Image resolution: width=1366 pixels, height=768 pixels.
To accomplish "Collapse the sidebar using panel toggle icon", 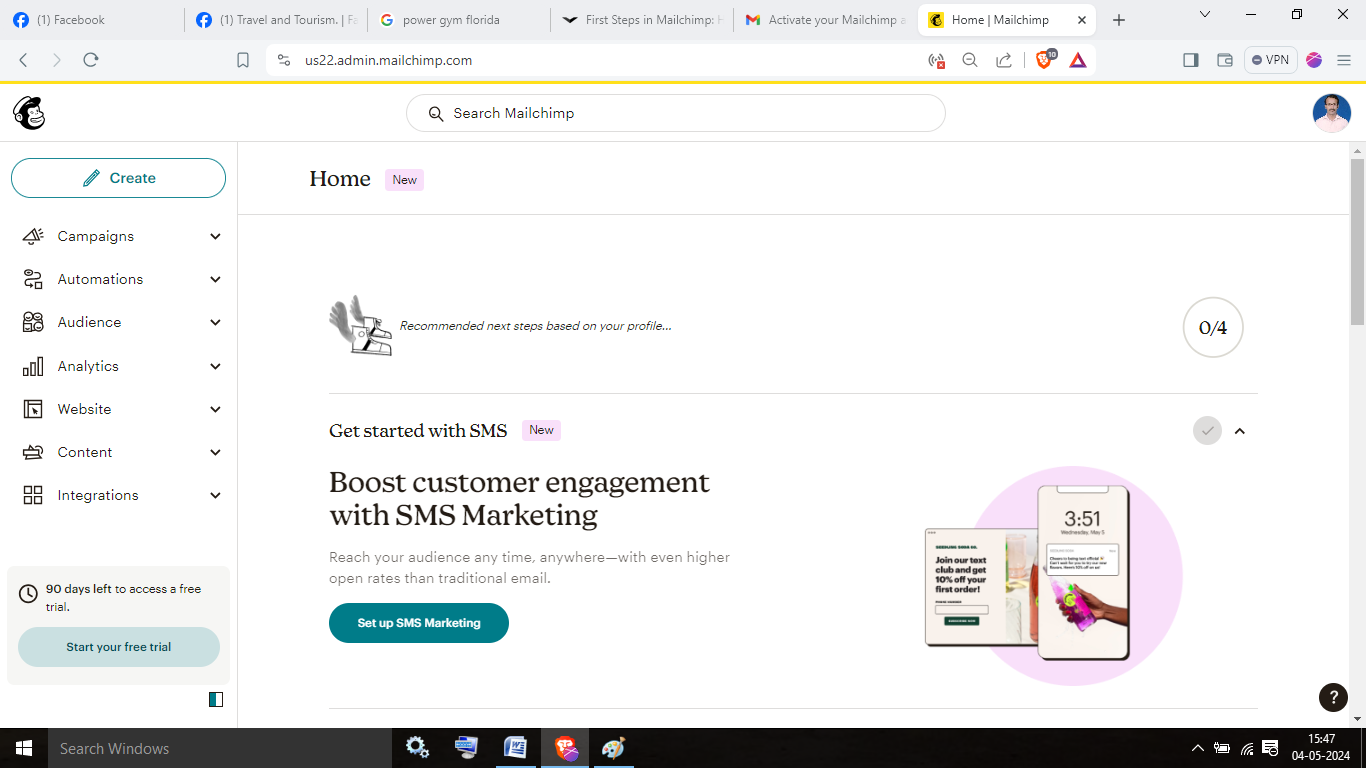I will click(216, 699).
